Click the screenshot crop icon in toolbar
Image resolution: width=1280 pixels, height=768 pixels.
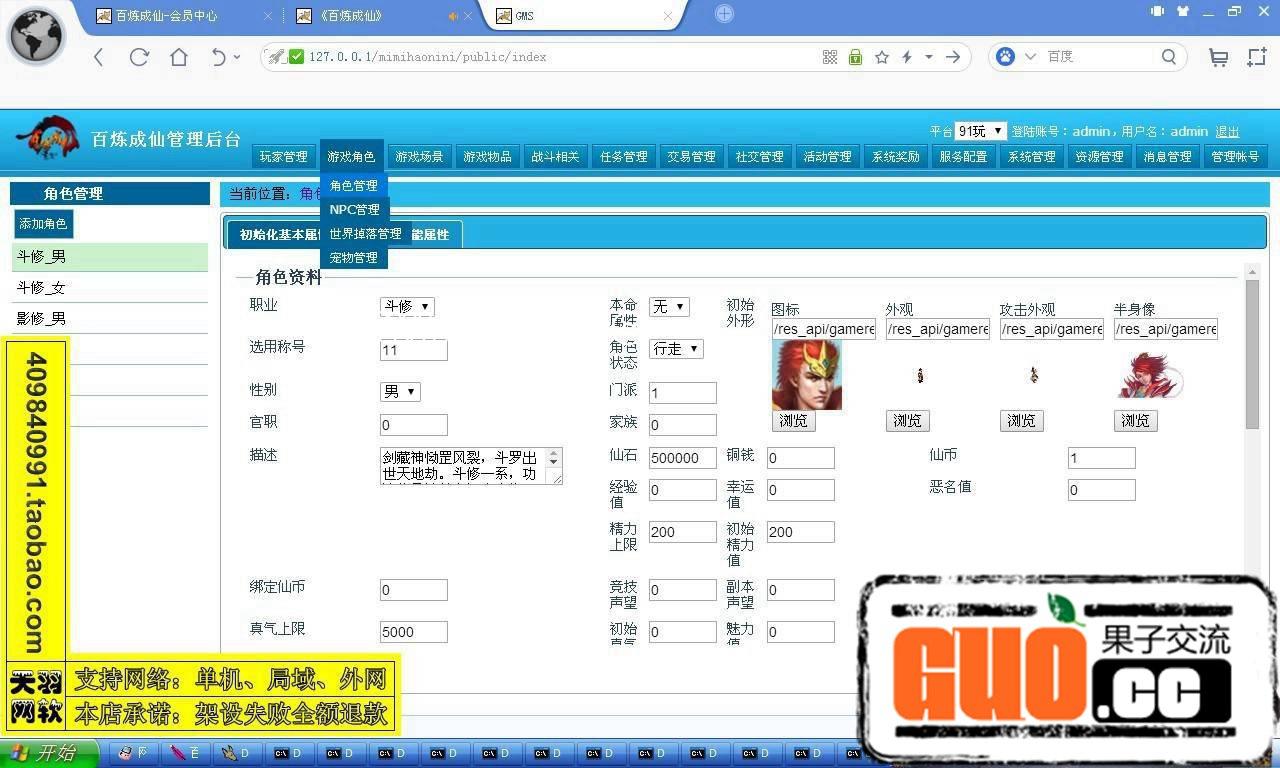[x=1257, y=58]
